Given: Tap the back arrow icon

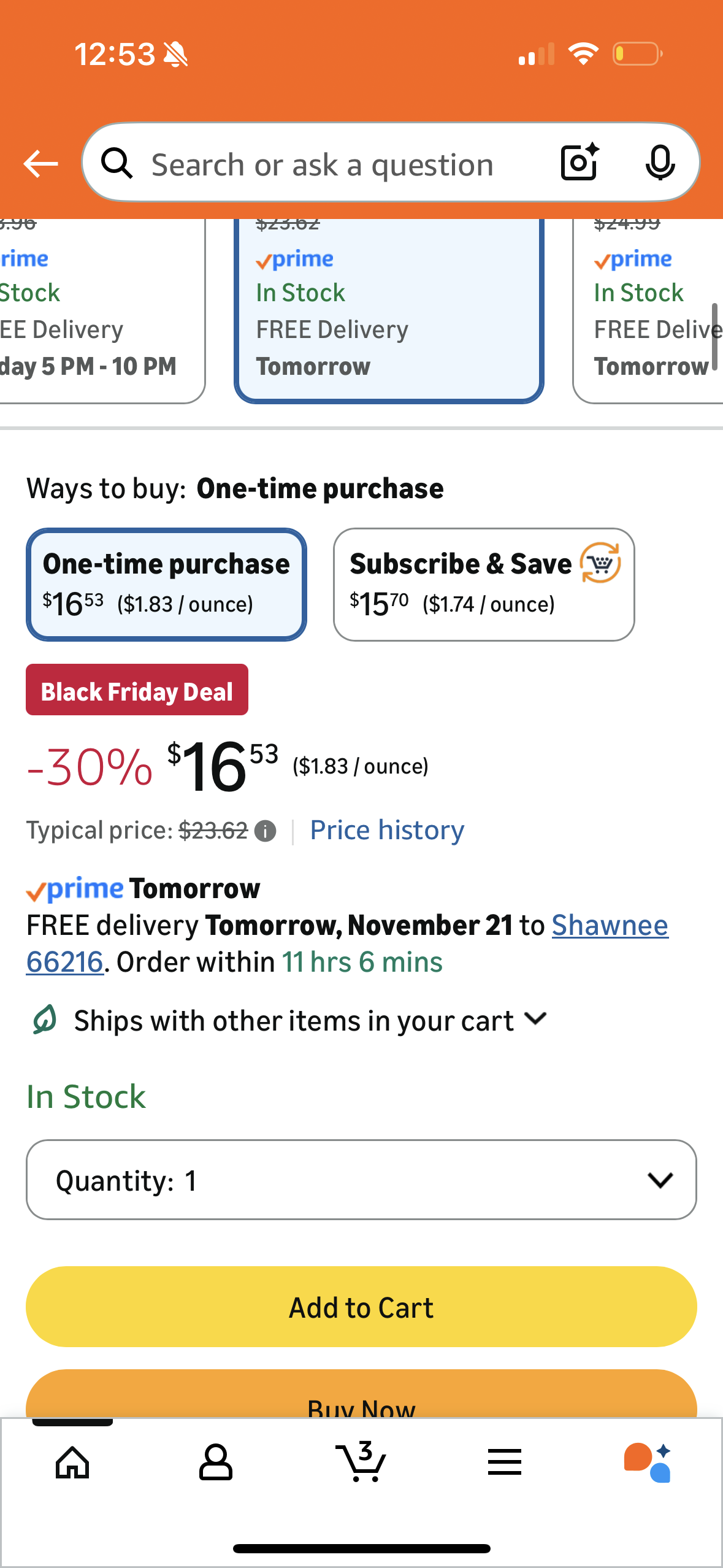Looking at the screenshot, I should coord(40,164).
